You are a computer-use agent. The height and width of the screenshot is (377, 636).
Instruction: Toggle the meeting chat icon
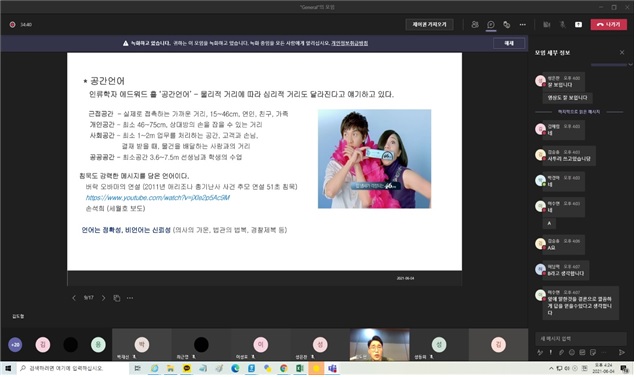coord(491,25)
